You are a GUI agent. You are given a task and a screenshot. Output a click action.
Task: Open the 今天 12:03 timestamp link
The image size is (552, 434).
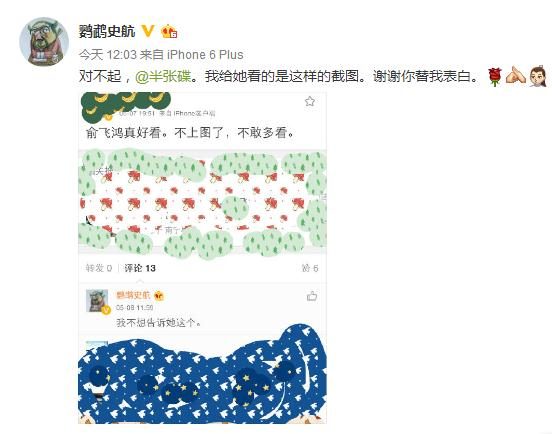[x=108, y=55]
